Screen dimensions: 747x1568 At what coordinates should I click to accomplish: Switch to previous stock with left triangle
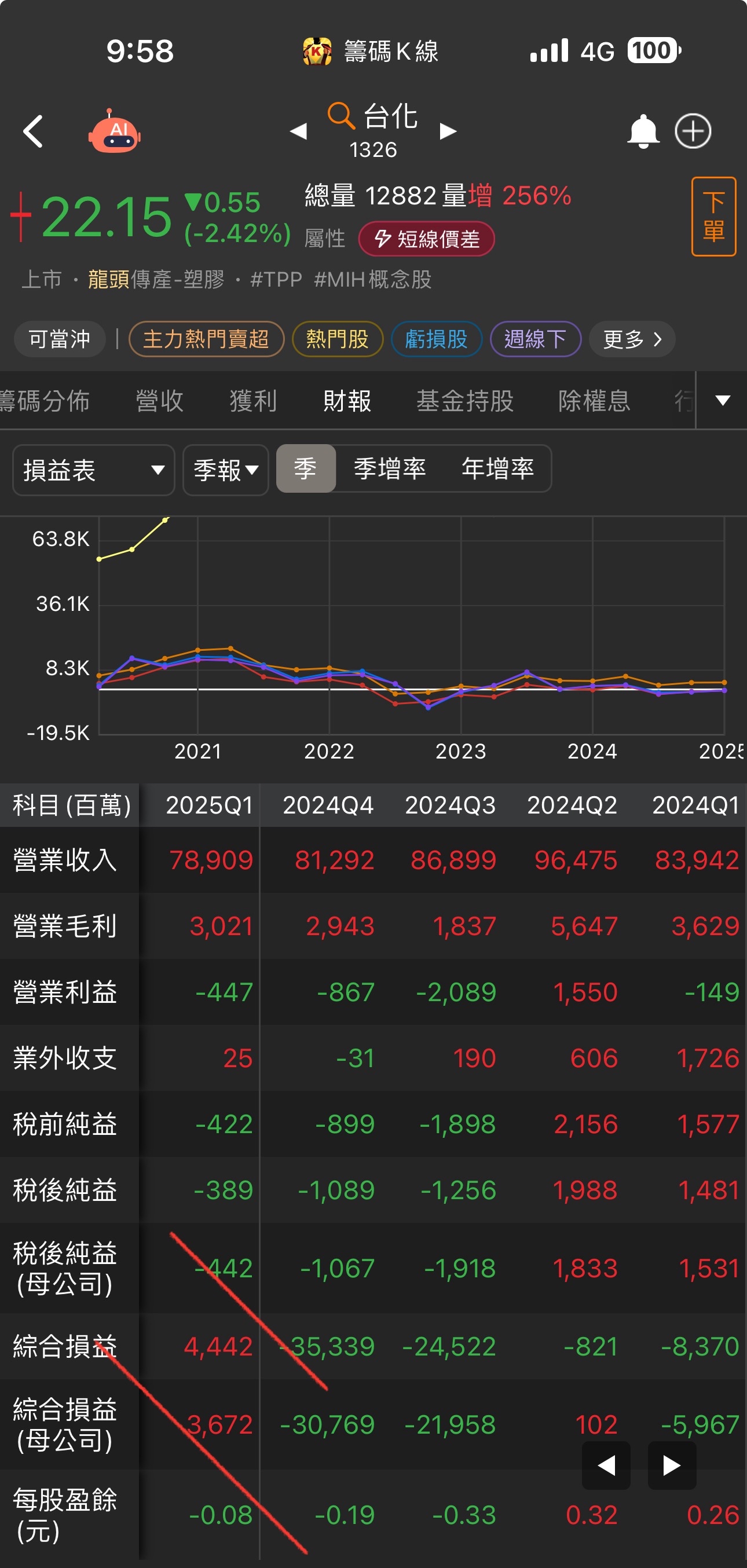coord(298,131)
